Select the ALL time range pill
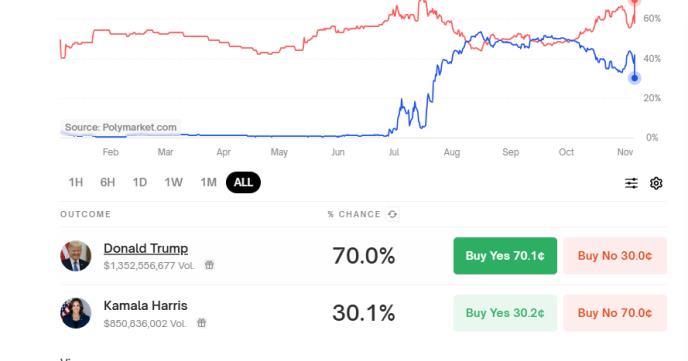 [x=243, y=182]
